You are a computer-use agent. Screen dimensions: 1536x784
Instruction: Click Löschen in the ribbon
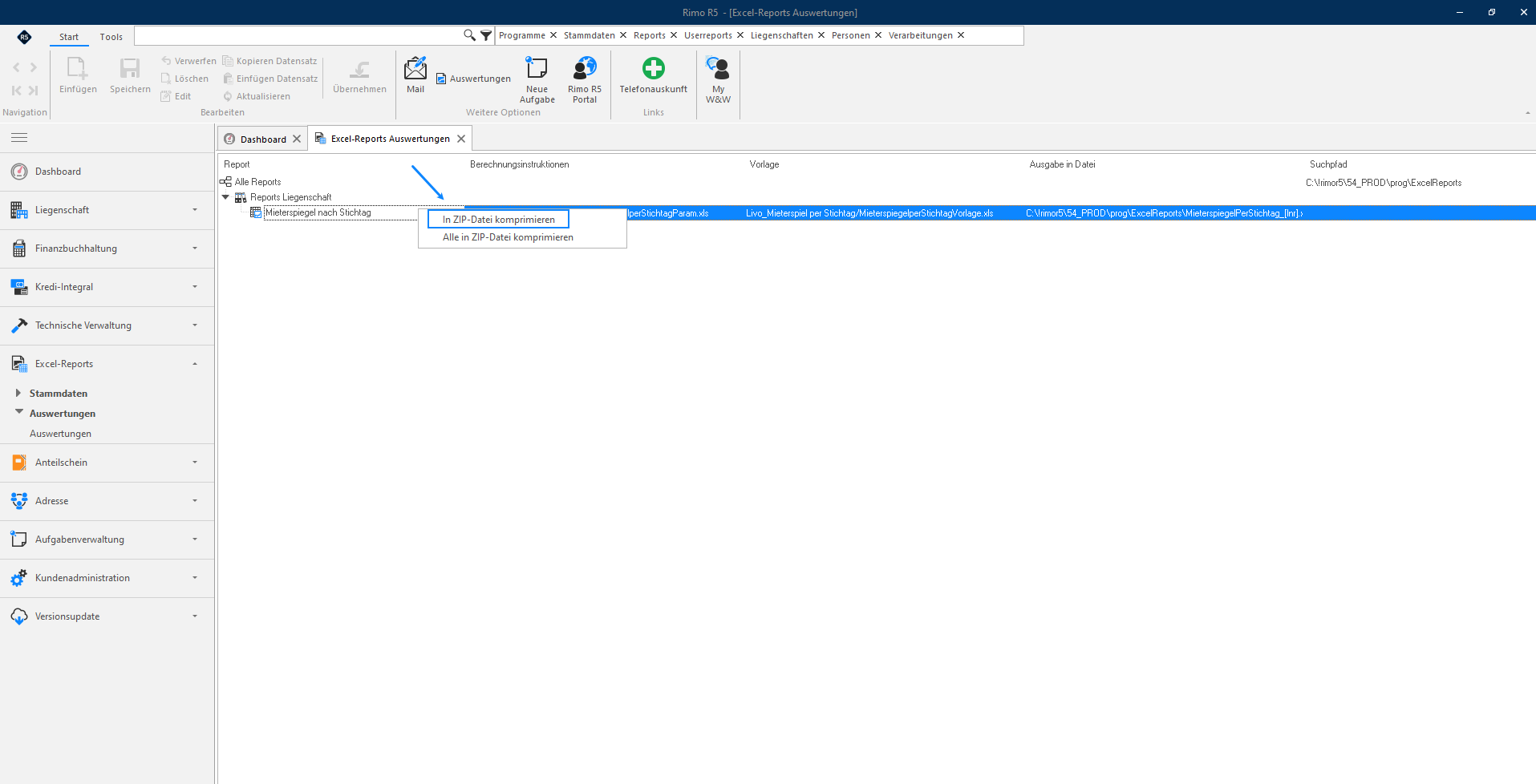coord(184,79)
